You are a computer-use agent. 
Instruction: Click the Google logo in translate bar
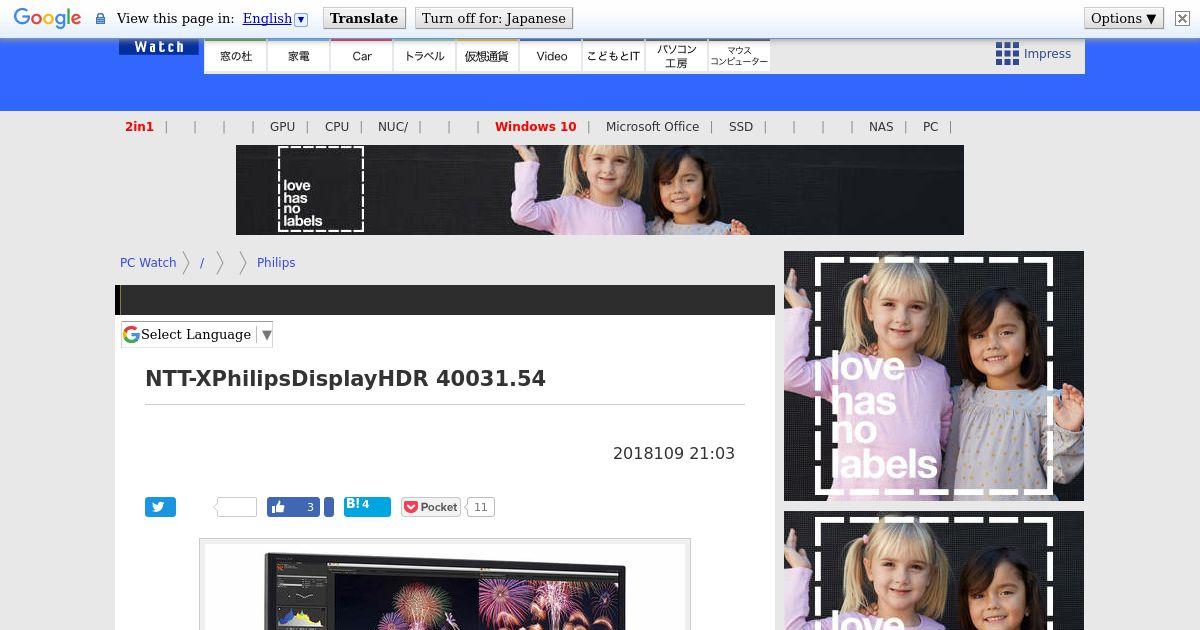coord(47,18)
